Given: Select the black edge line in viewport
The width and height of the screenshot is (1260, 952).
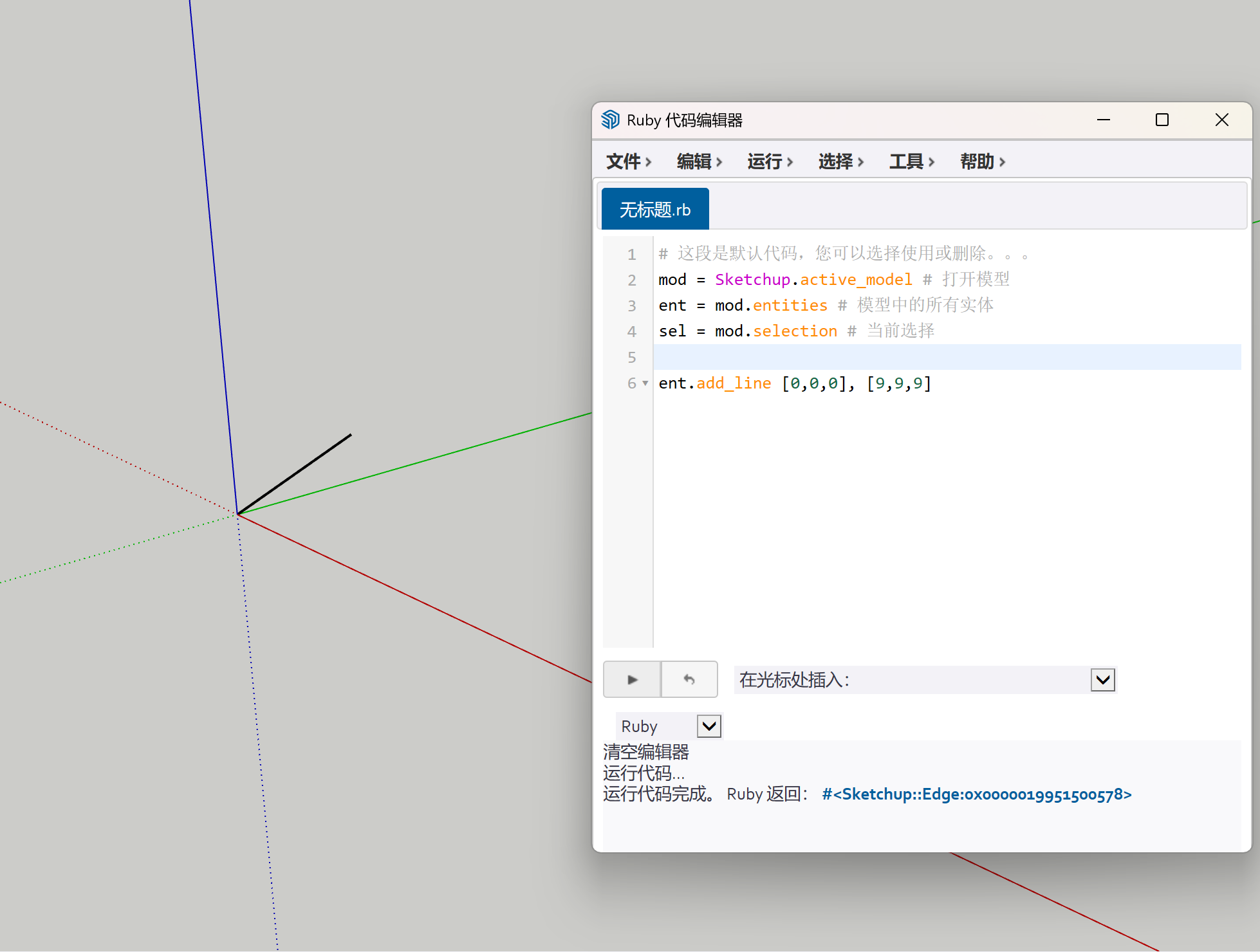Looking at the screenshot, I should pos(295,474).
